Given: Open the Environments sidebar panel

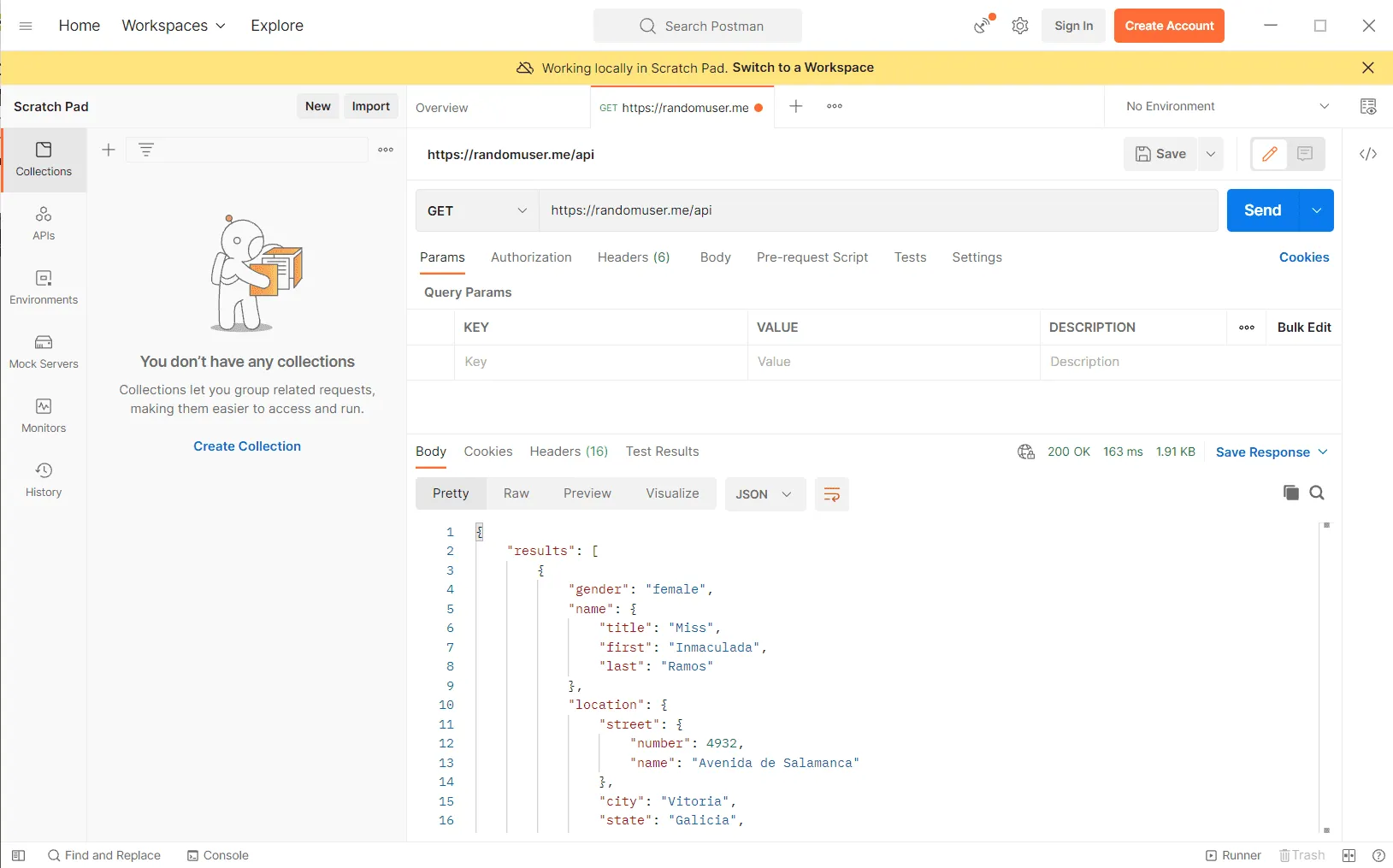Looking at the screenshot, I should click(44, 287).
